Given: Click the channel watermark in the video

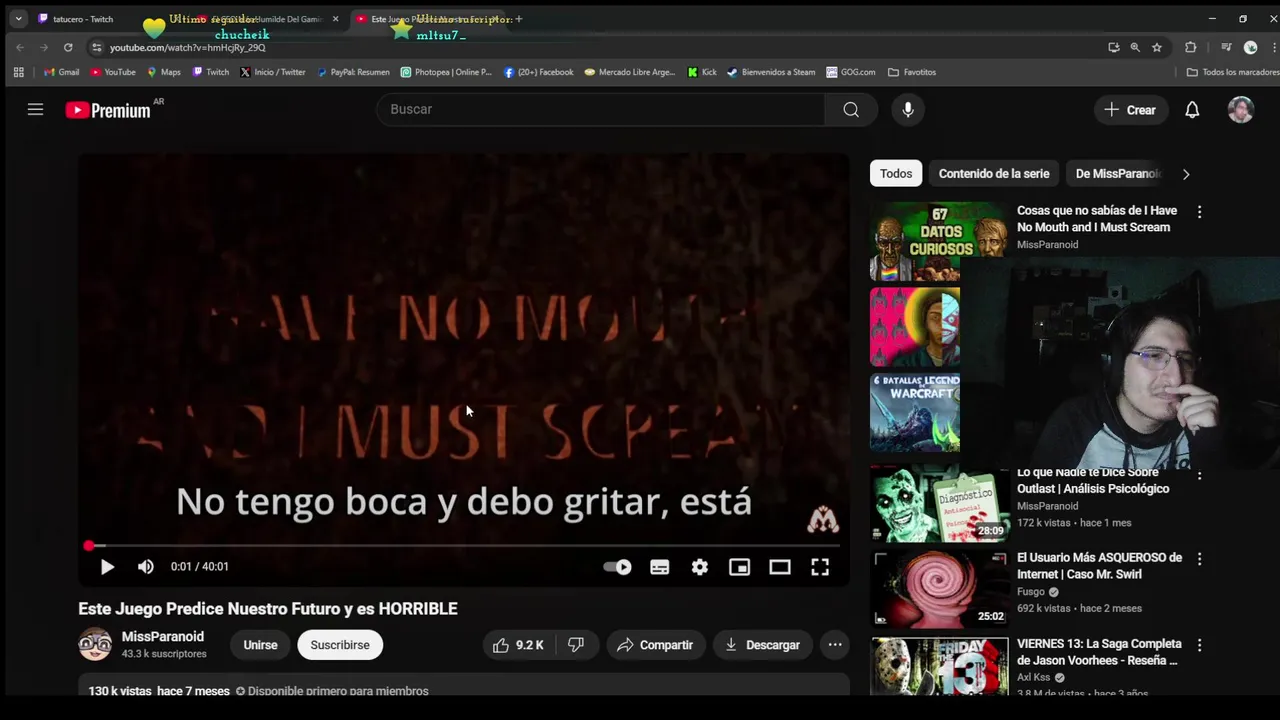Looking at the screenshot, I should click(823, 520).
